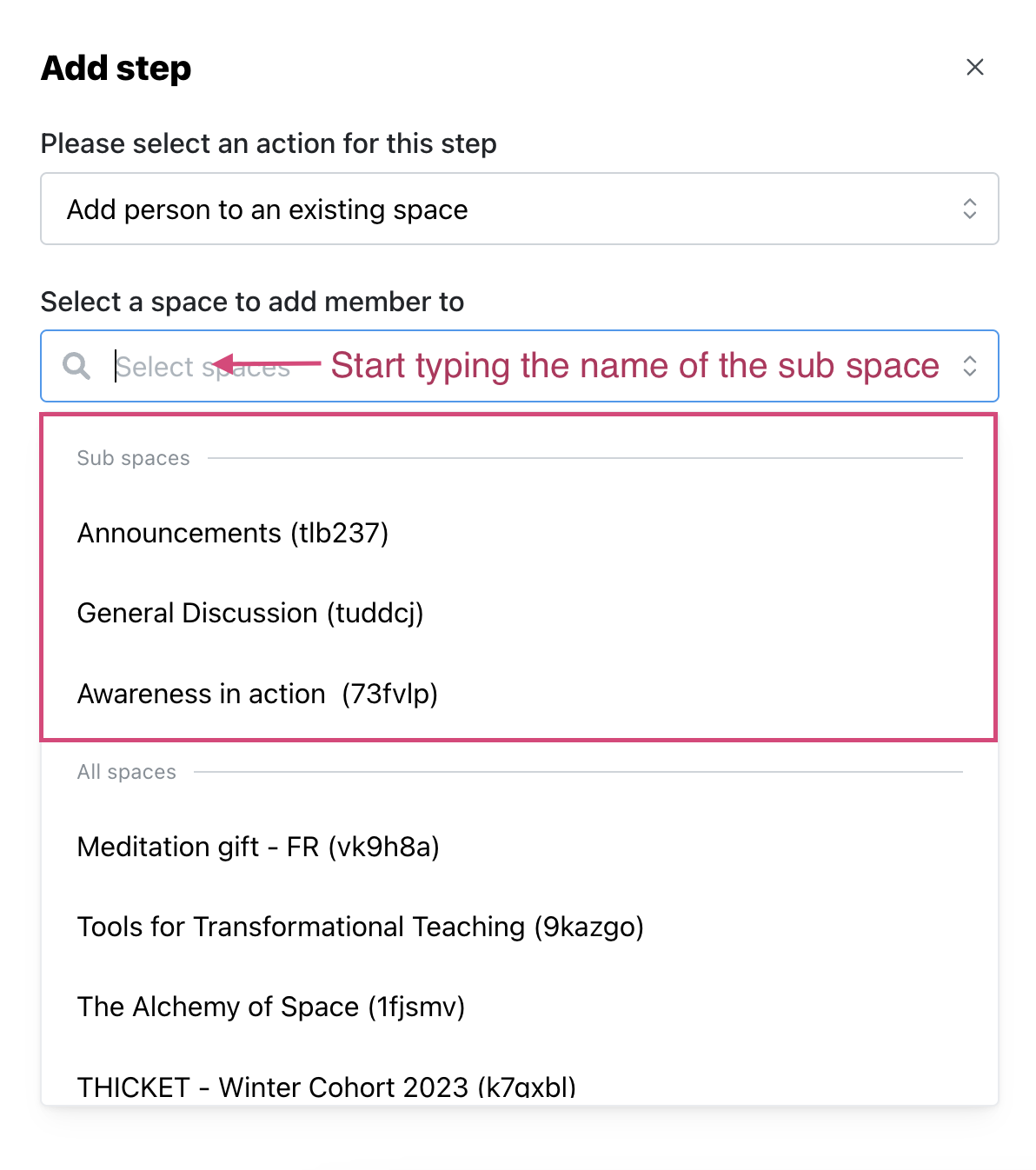
Task: Select THICKET - Winter Cohort 2023 space
Action: coord(327,1087)
